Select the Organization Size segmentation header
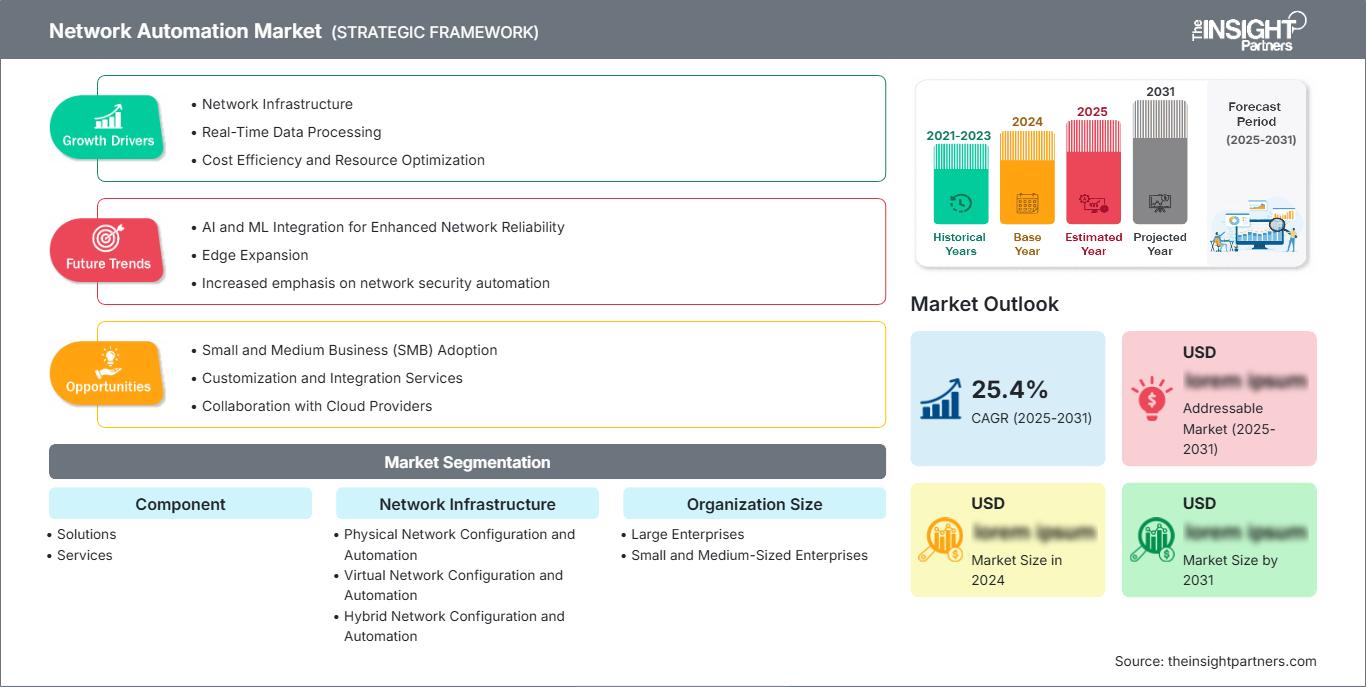Viewport: 1366px width, 687px height. 754,504
